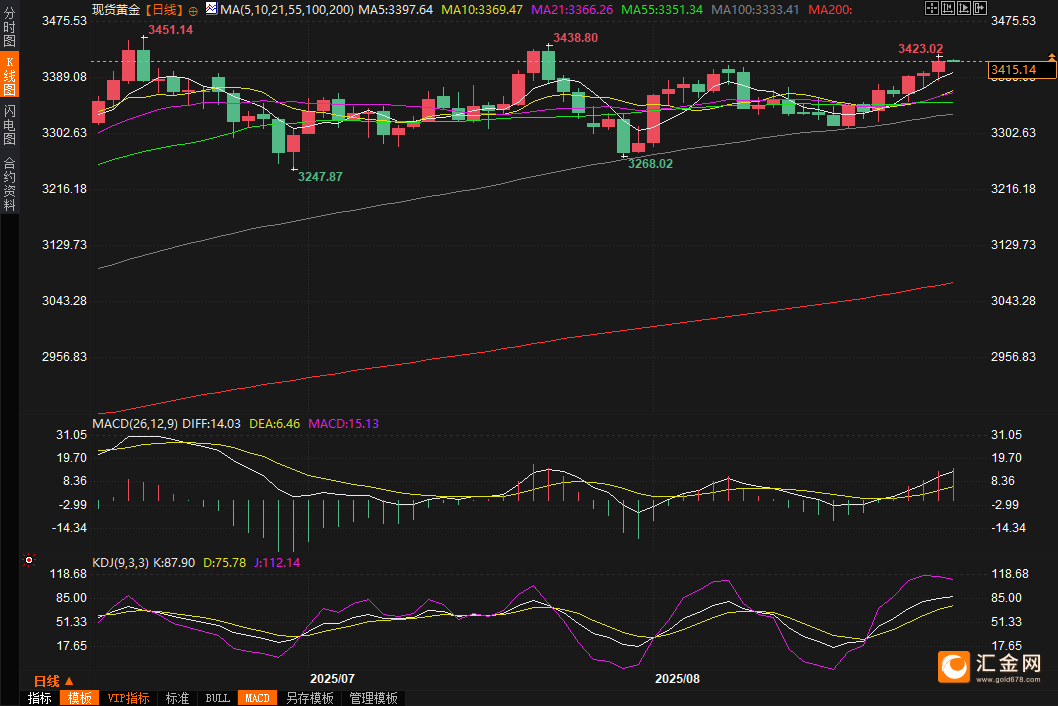Click the small indicator icon before MA(5,10,21,55,100,200)
The image size is (1058, 706).
(x=210, y=9)
